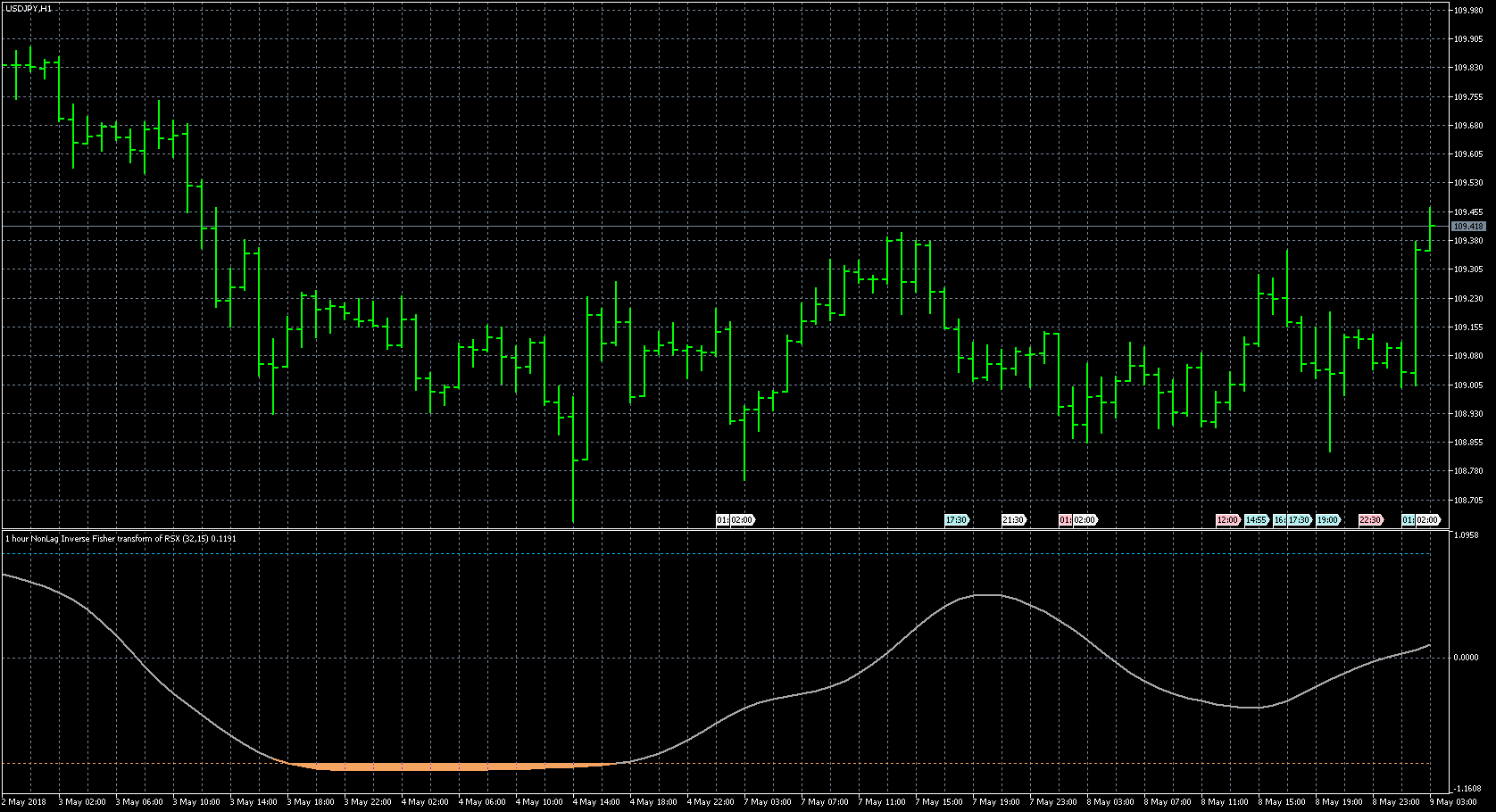
Task: Click the 1.0958 indicator scale value
Action: [1467, 535]
